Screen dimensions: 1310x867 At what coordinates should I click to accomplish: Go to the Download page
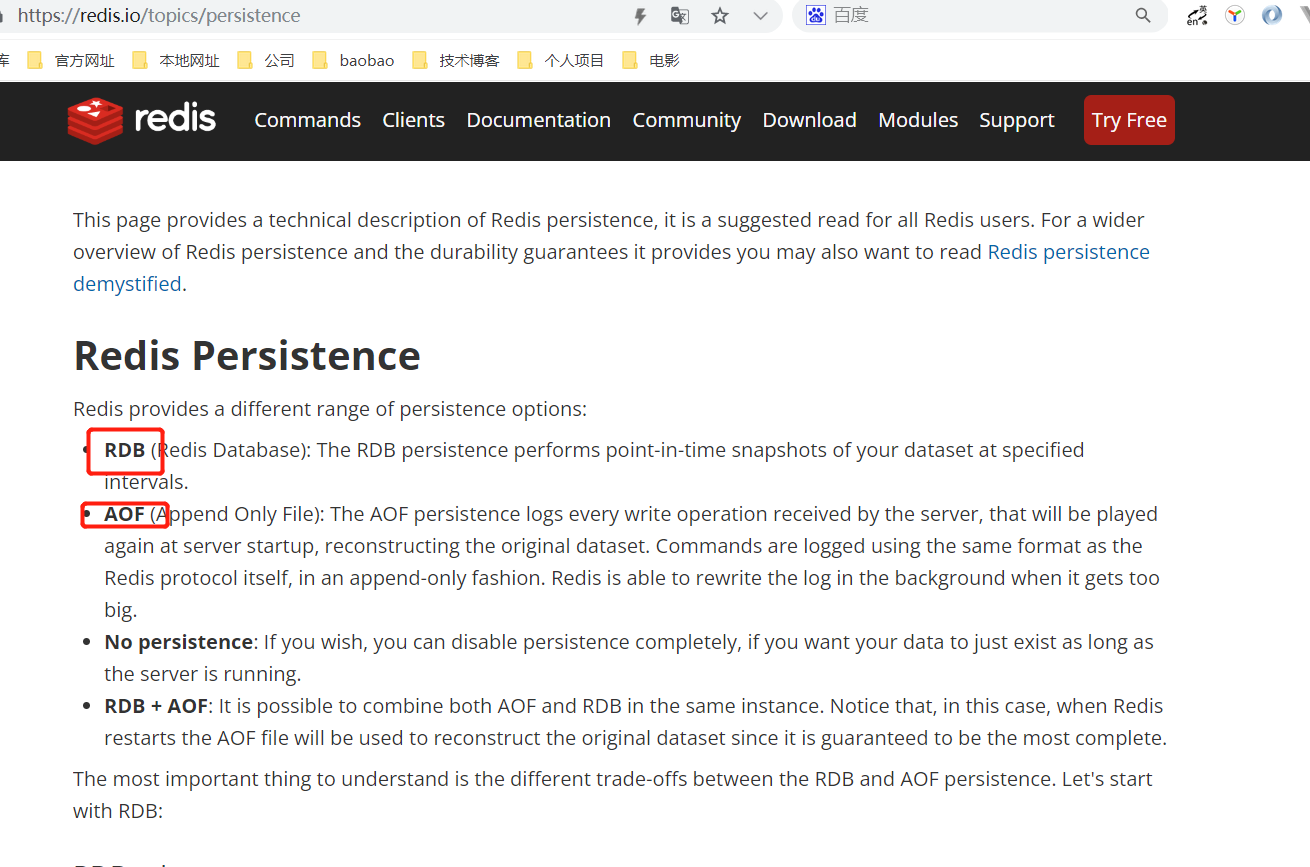809,120
